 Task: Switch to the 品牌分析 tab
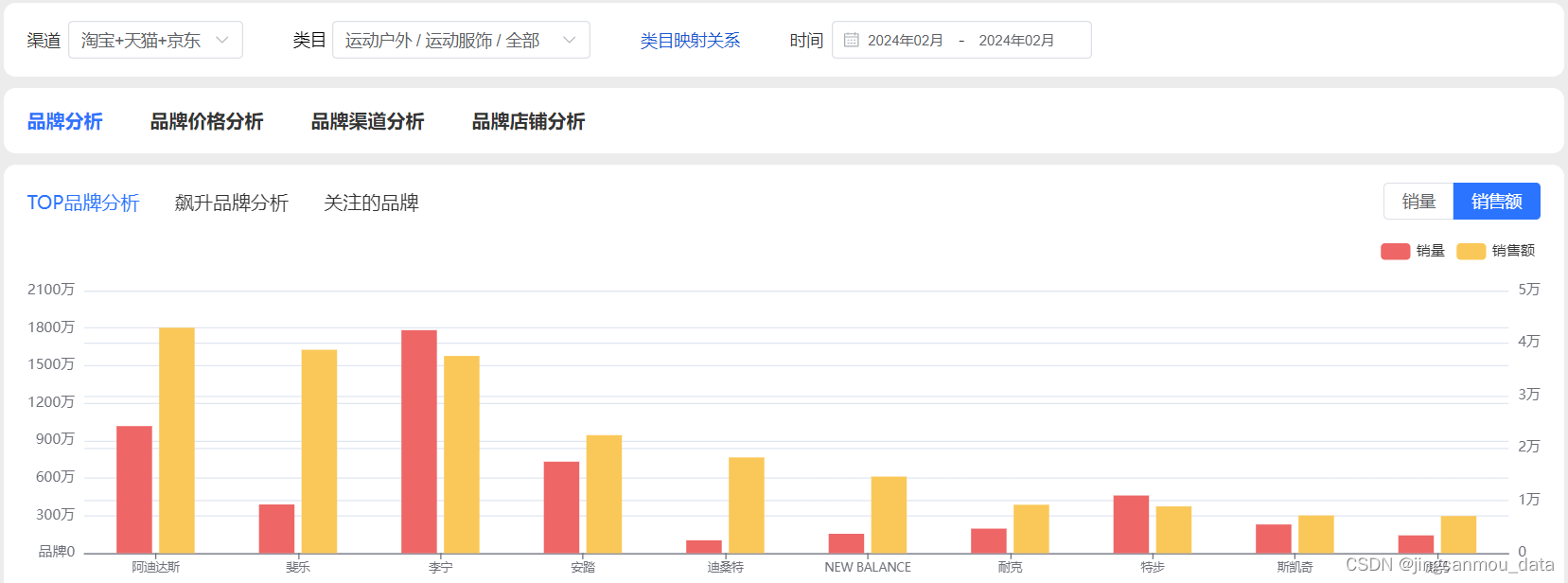pyautogui.click(x=64, y=121)
